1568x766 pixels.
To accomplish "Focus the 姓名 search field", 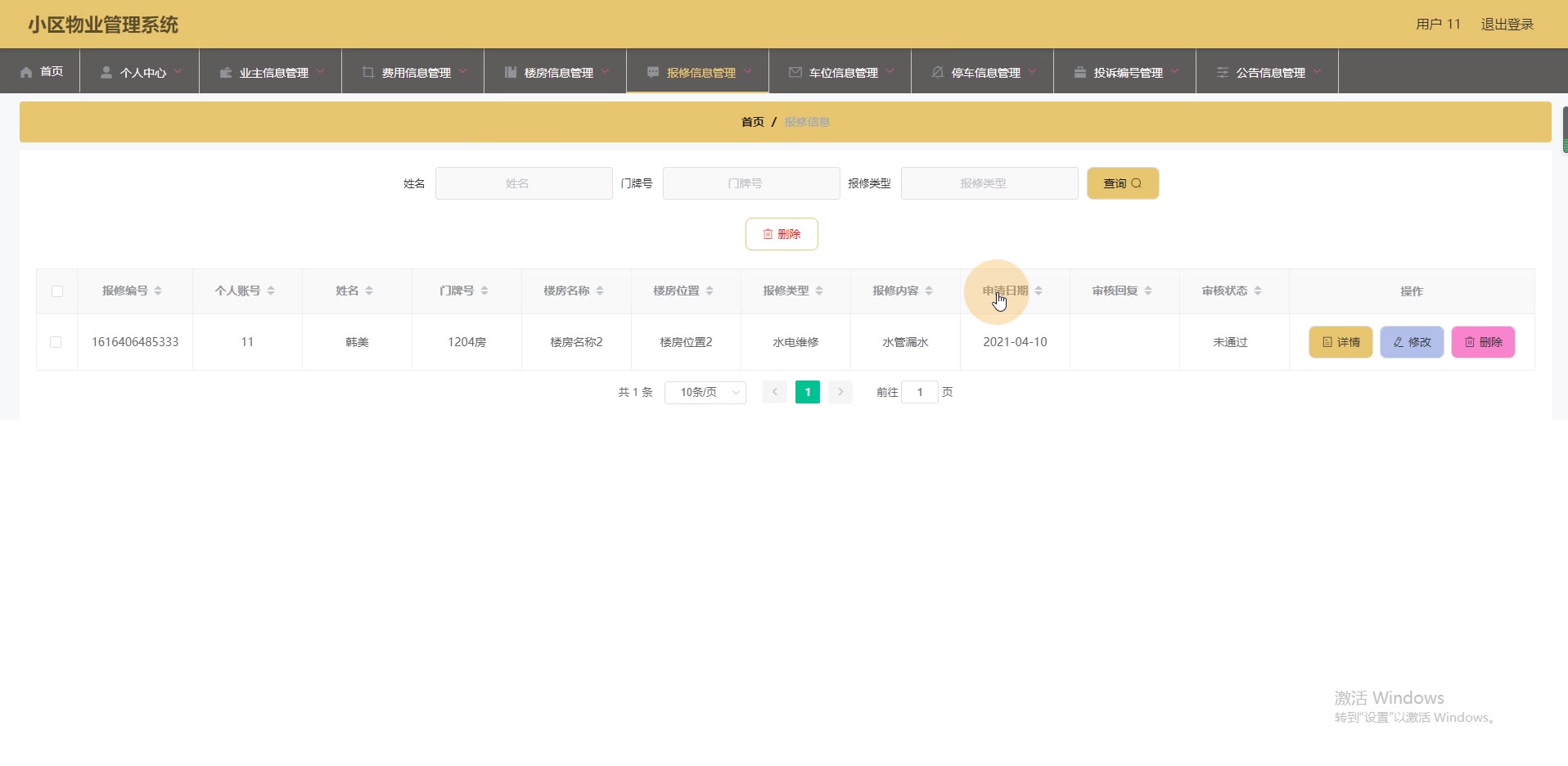I will (524, 183).
